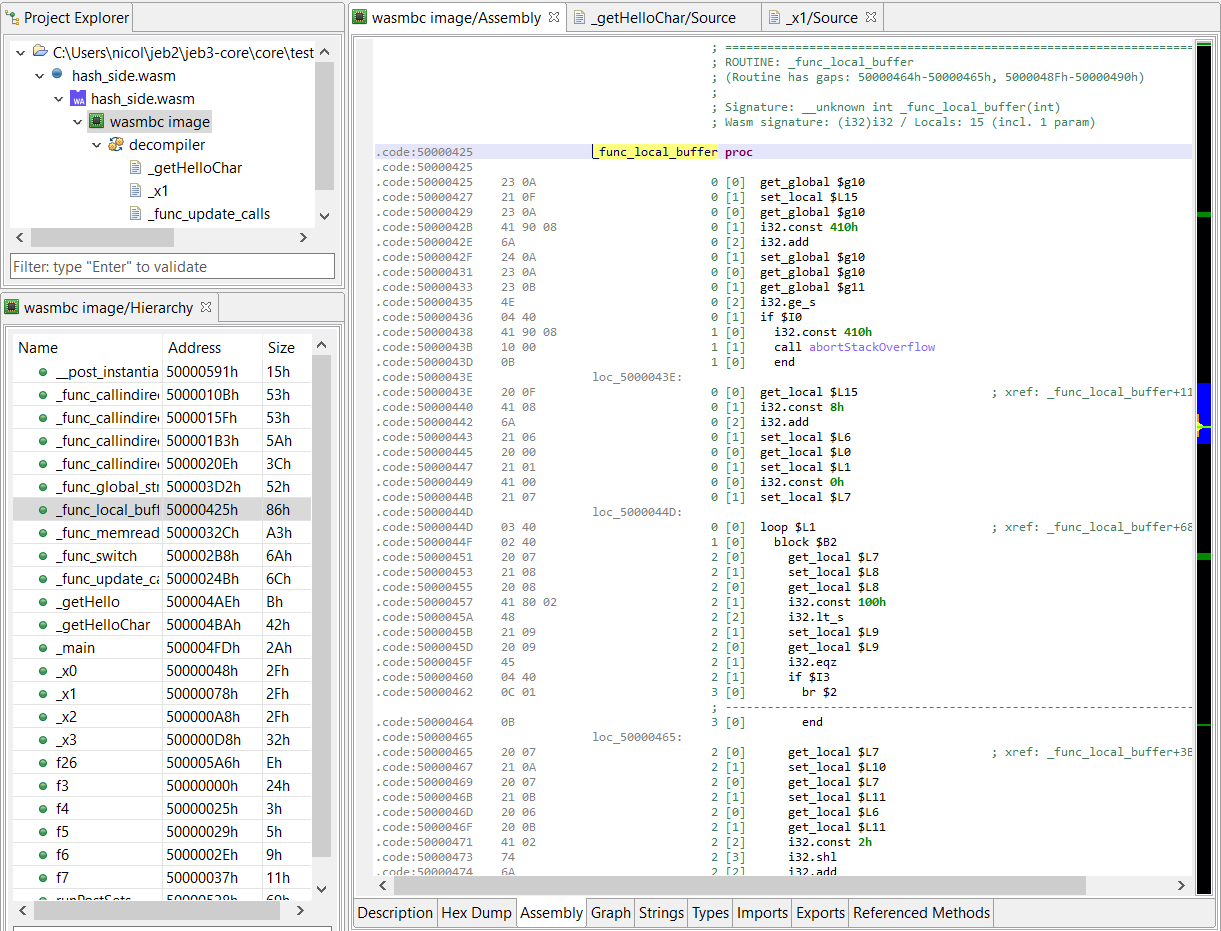Image resolution: width=1221 pixels, height=931 pixels.
Task: Open the Imports bottom tab
Action: tap(762, 912)
